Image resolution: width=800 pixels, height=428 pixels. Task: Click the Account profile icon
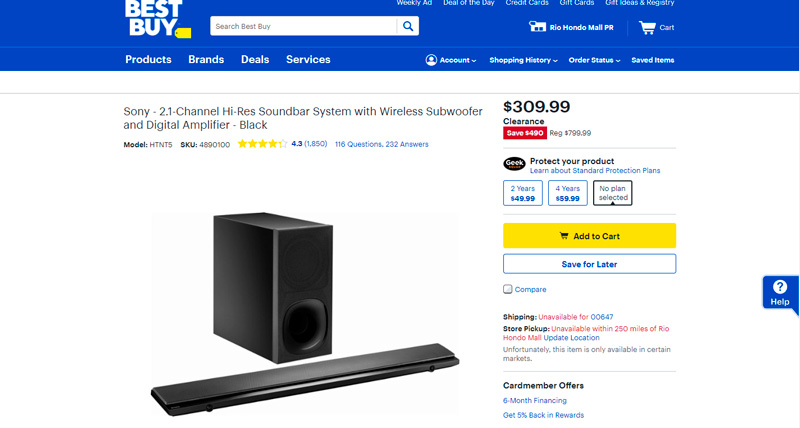tap(431, 60)
